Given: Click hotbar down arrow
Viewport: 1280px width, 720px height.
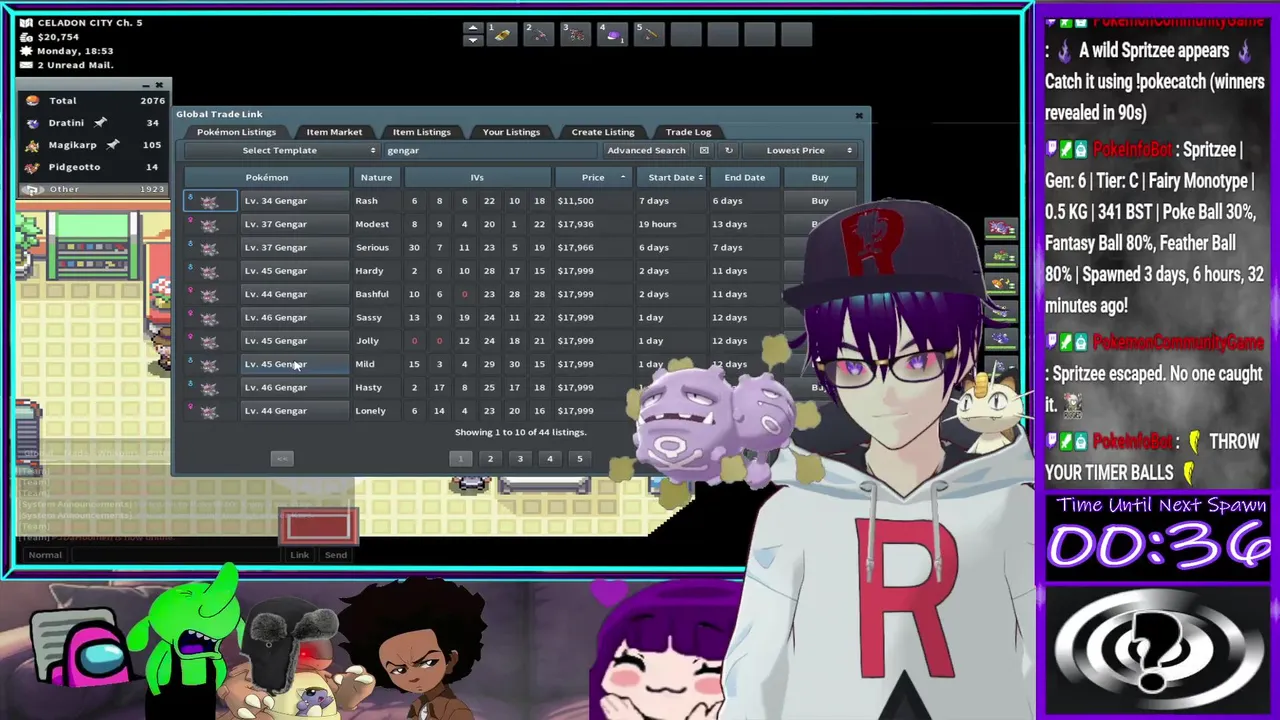Looking at the screenshot, I should pyautogui.click(x=473, y=41).
